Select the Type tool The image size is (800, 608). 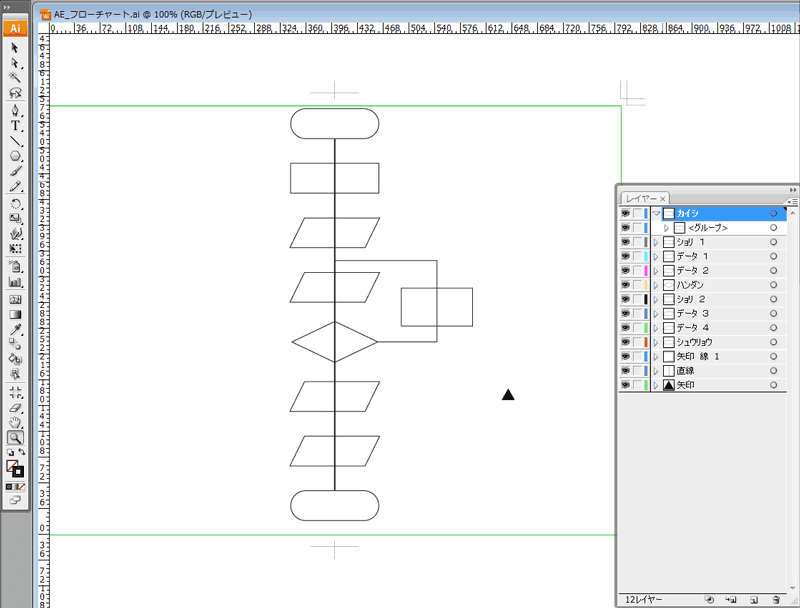(x=16, y=126)
